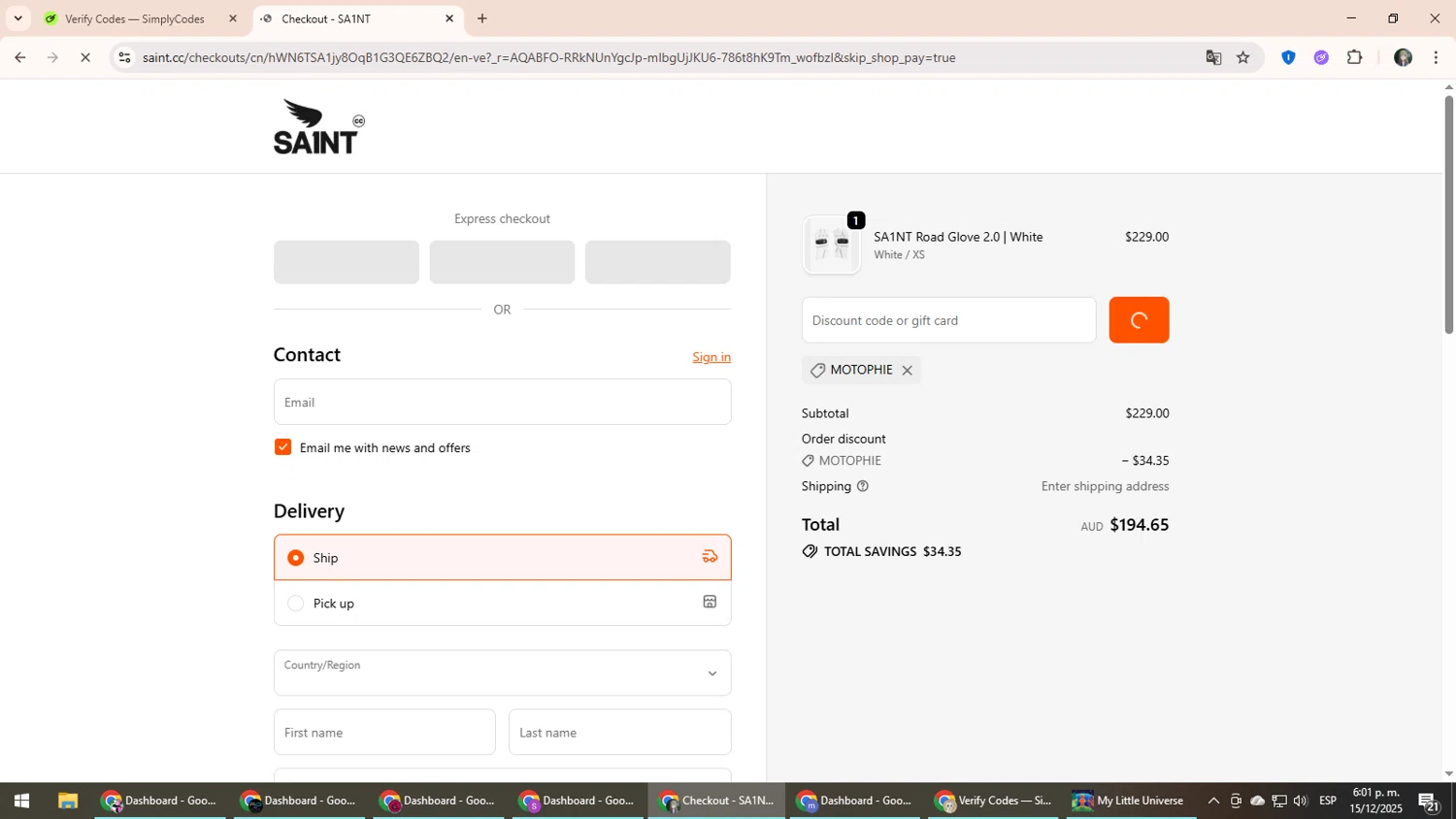The width and height of the screenshot is (1456, 819).
Task: Bookmark this page with the star icon
Action: (1243, 57)
